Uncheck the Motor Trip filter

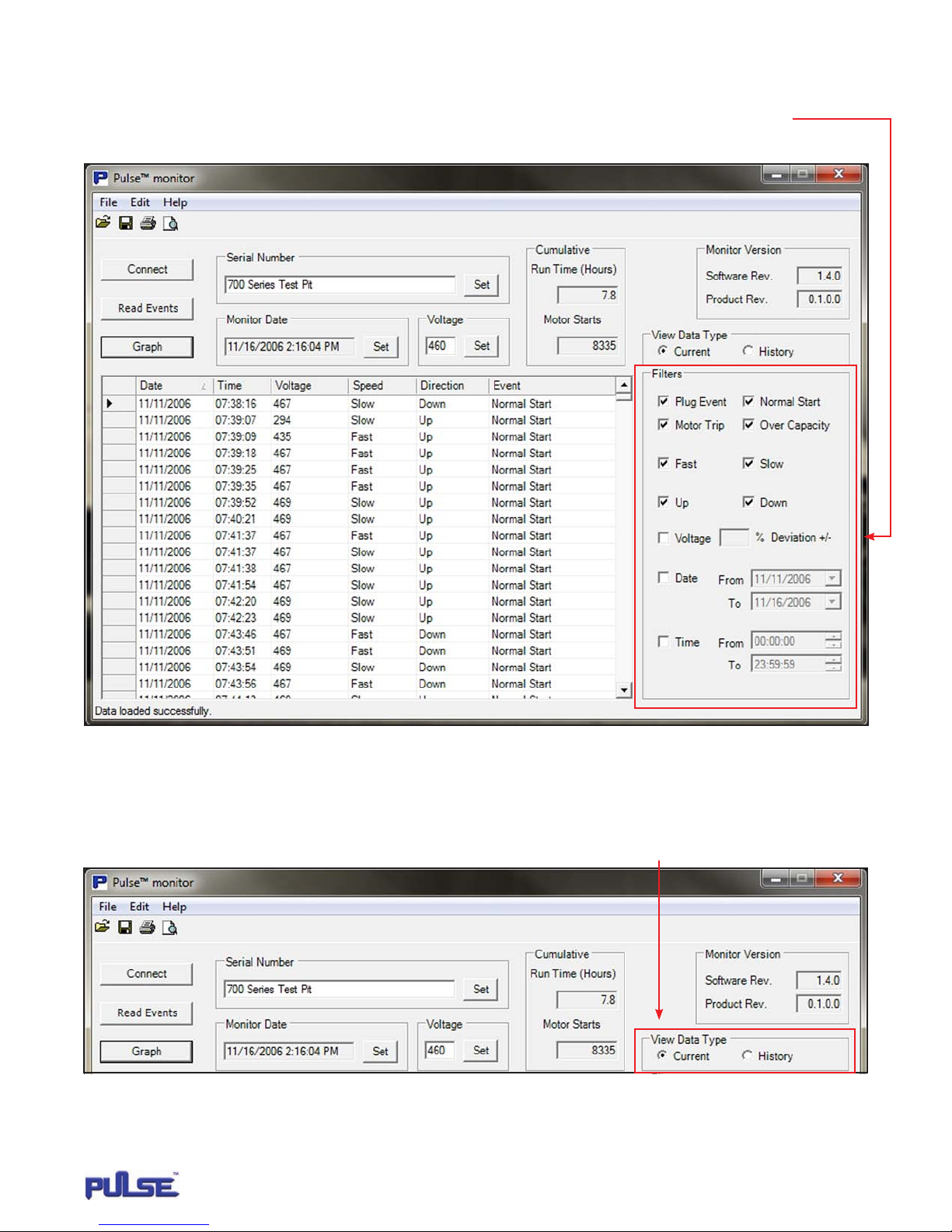(x=663, y=424)
